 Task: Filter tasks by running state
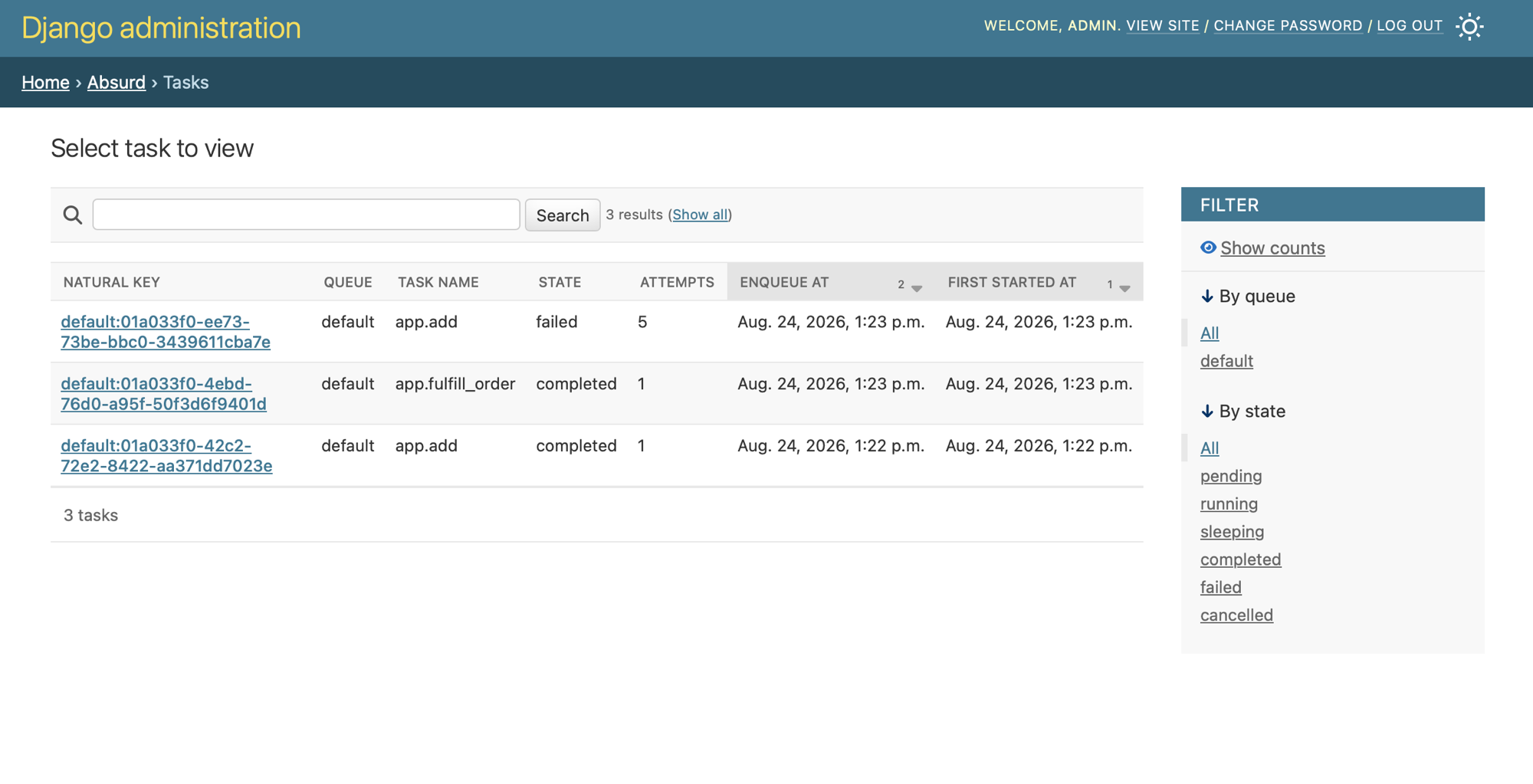click(x=1229, y=504)
